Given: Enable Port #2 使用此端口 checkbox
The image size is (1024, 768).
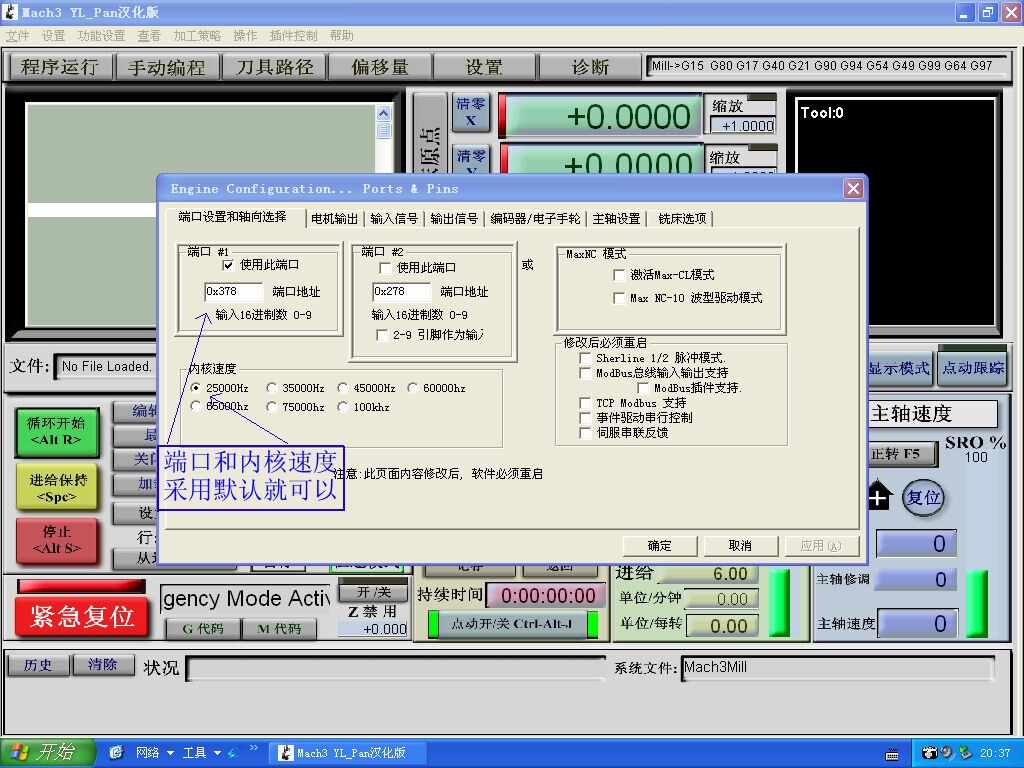Looking at the screenshot, I should pos(385,268).
